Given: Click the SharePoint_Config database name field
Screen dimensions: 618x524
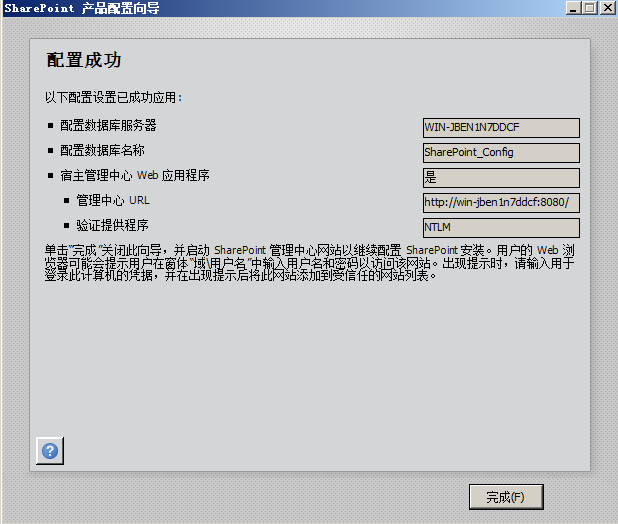Looking at the screenshot, I should point(501,152).
